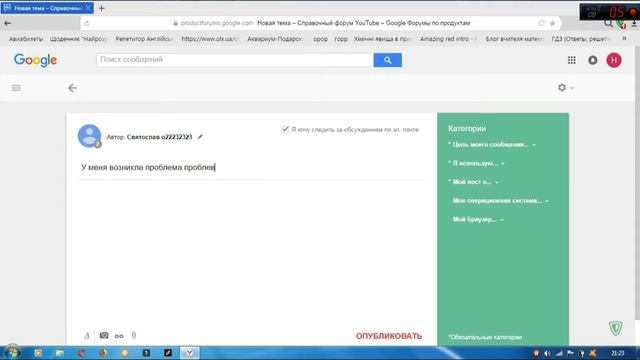Screen dimensions: 640x360
Task: Open the Google apps grid
Action: point(571,60)
